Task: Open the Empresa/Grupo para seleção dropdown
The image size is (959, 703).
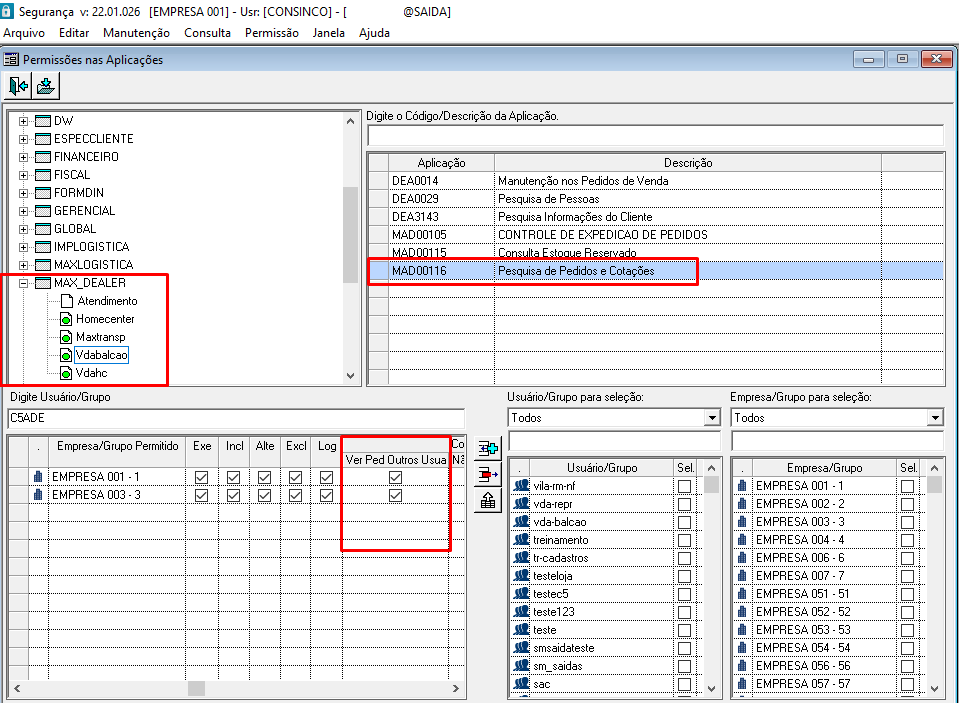Action: pos(935,418)
